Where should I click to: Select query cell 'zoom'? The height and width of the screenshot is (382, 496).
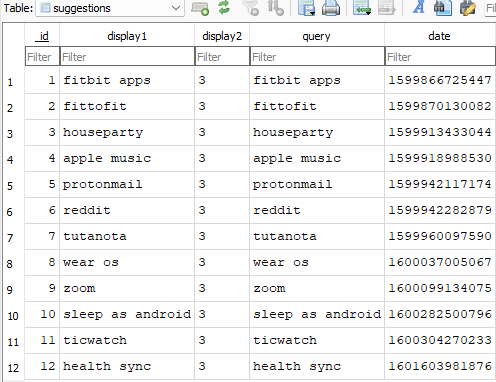point(317,288)
